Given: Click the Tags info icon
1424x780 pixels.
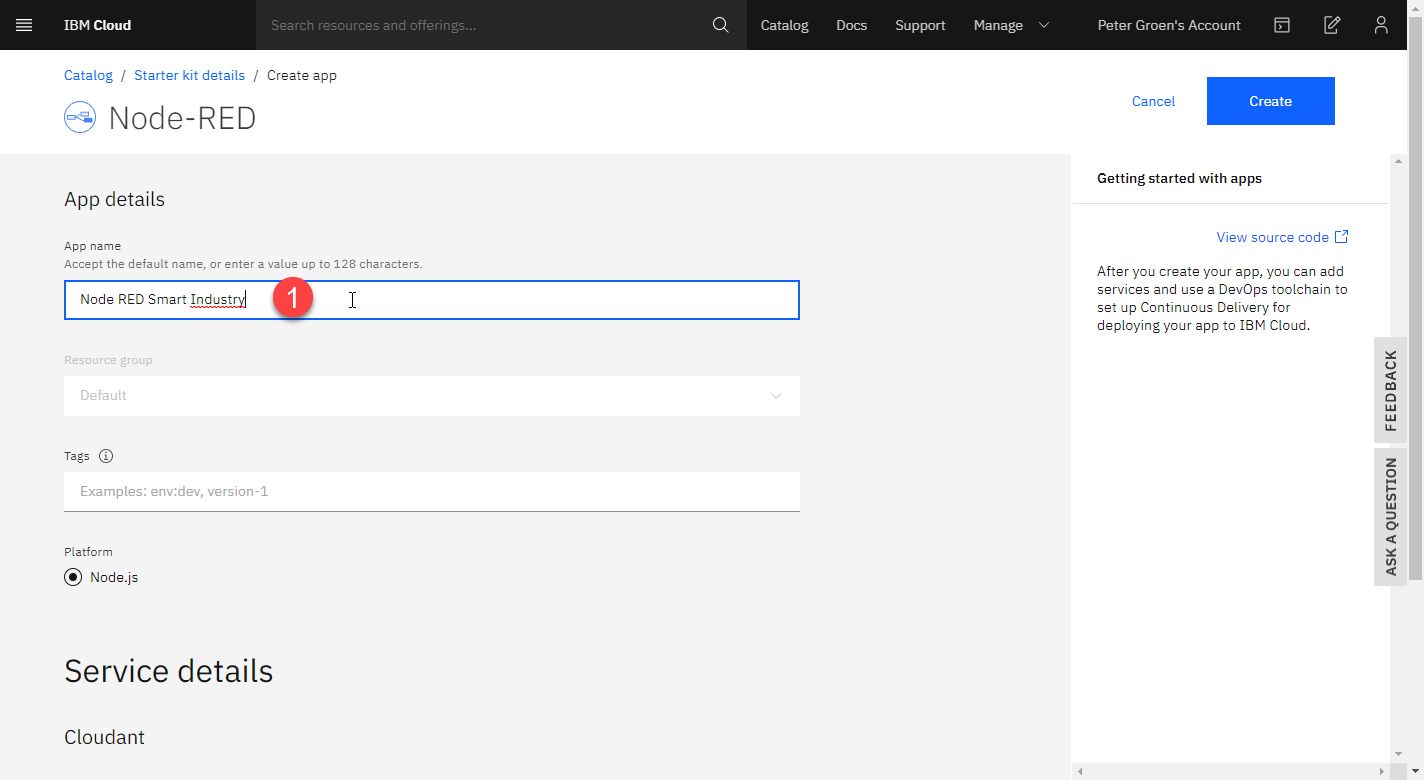Looking at the screenshot, I should pos(106,456).
